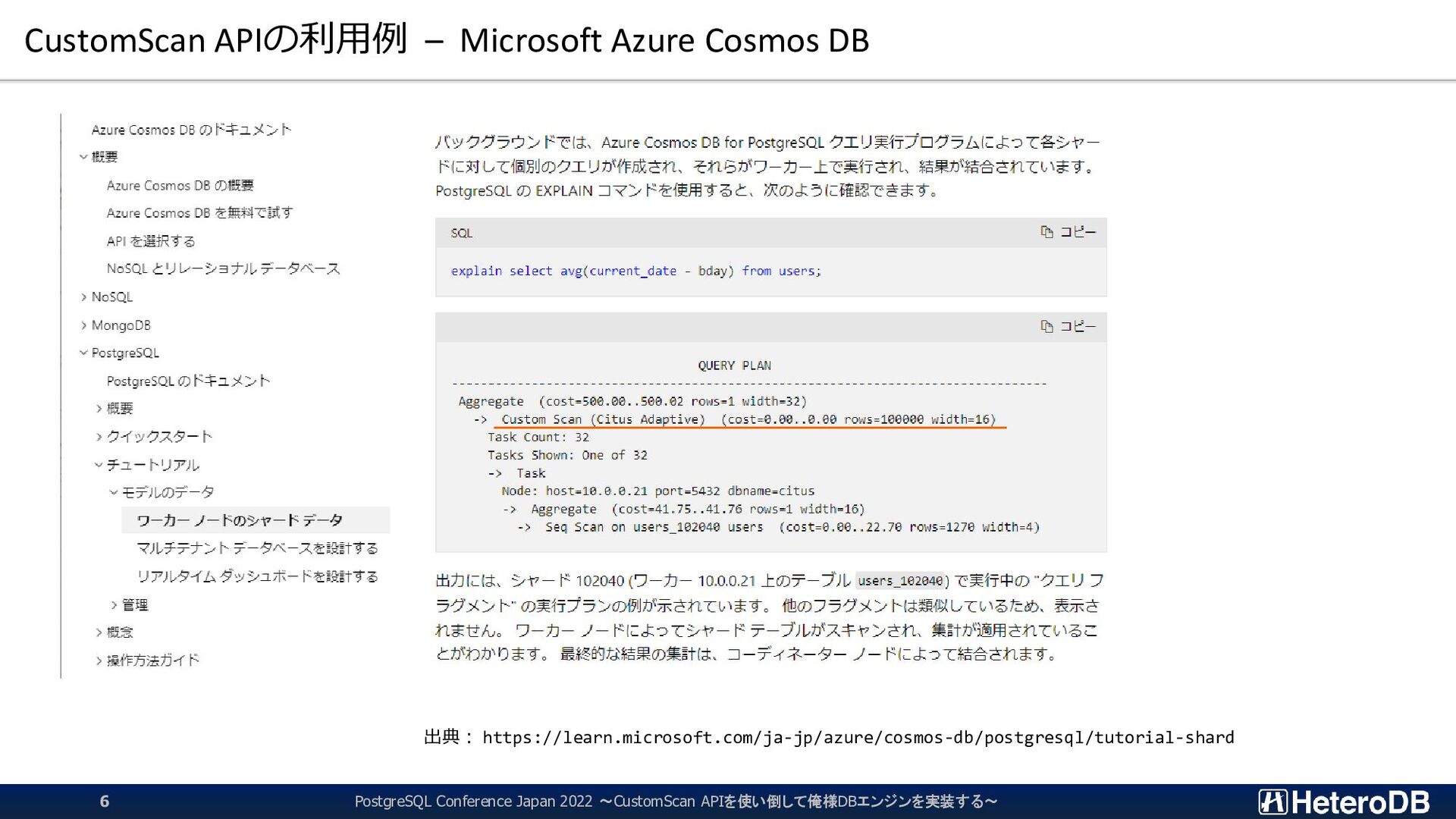Collapse the PostgreSQL section chevron
Image resolution: width=1456 pixels, height=819 pixels.
coord(83,353)
